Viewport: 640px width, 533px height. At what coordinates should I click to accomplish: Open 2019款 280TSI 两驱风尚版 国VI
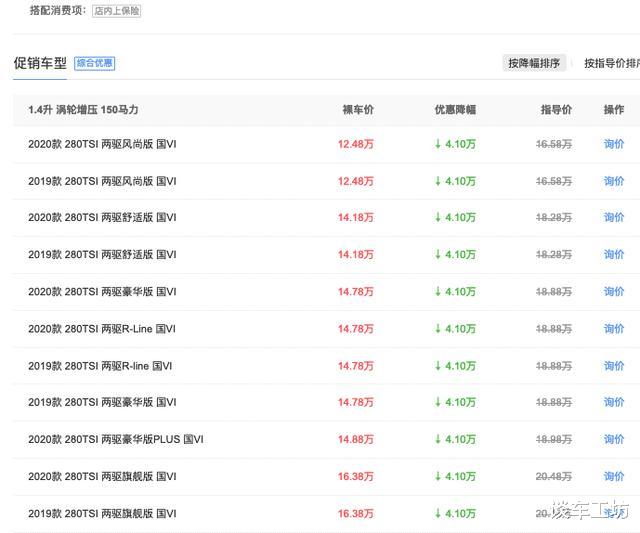pos(102,181)
